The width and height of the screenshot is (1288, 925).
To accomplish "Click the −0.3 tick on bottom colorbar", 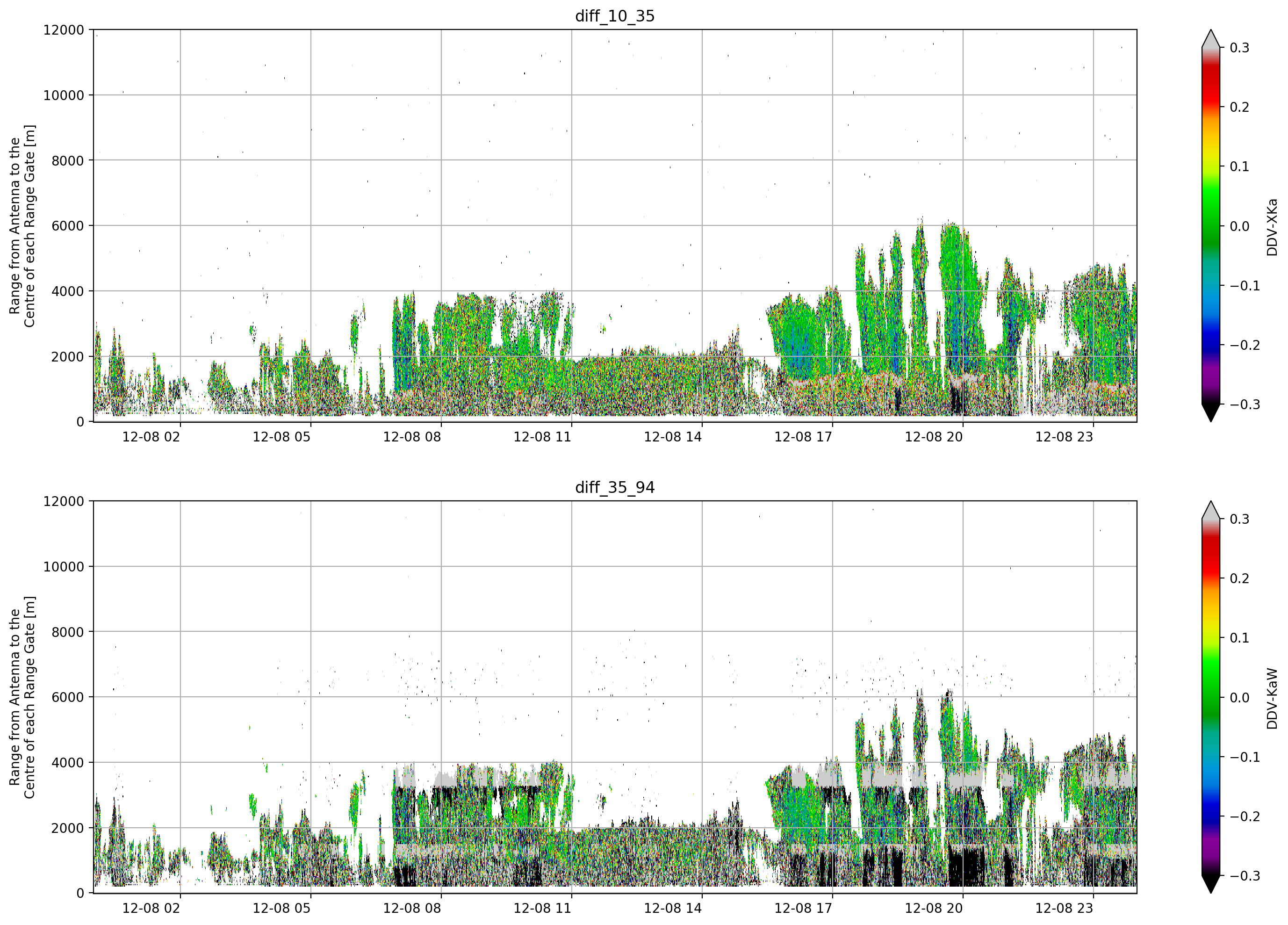I will point(1245,876).
